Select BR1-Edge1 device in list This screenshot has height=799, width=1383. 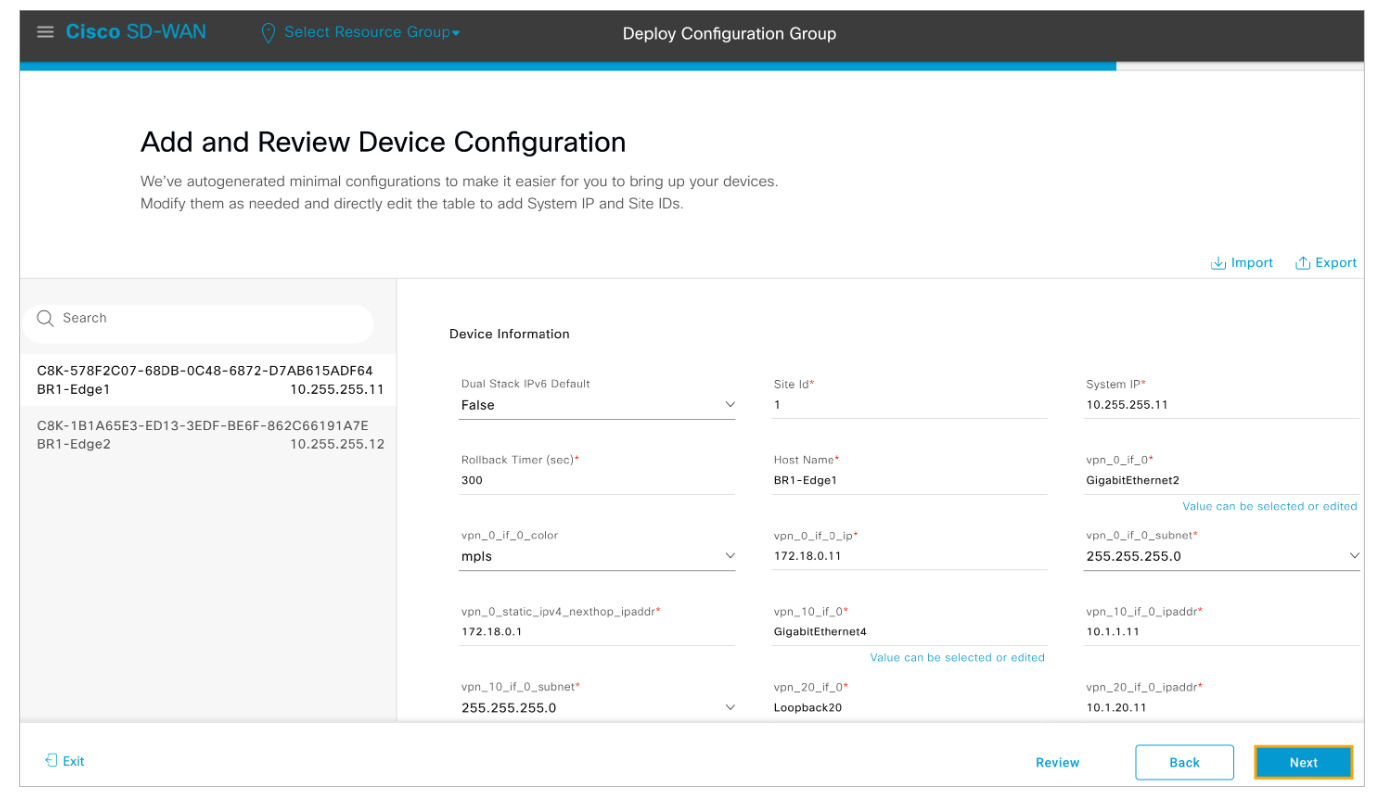click(x=209, y=380)
